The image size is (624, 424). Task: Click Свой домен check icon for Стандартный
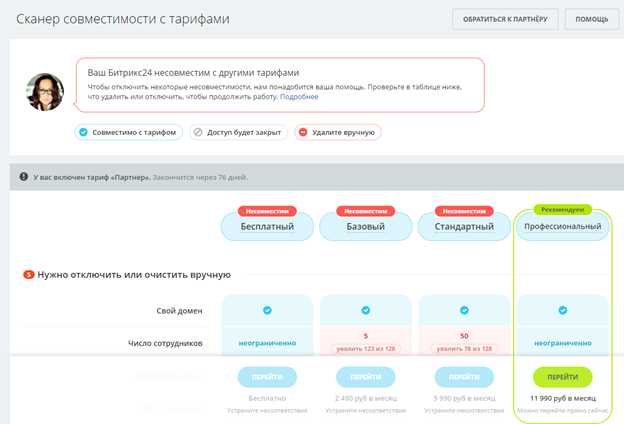[x=464, y=310]
